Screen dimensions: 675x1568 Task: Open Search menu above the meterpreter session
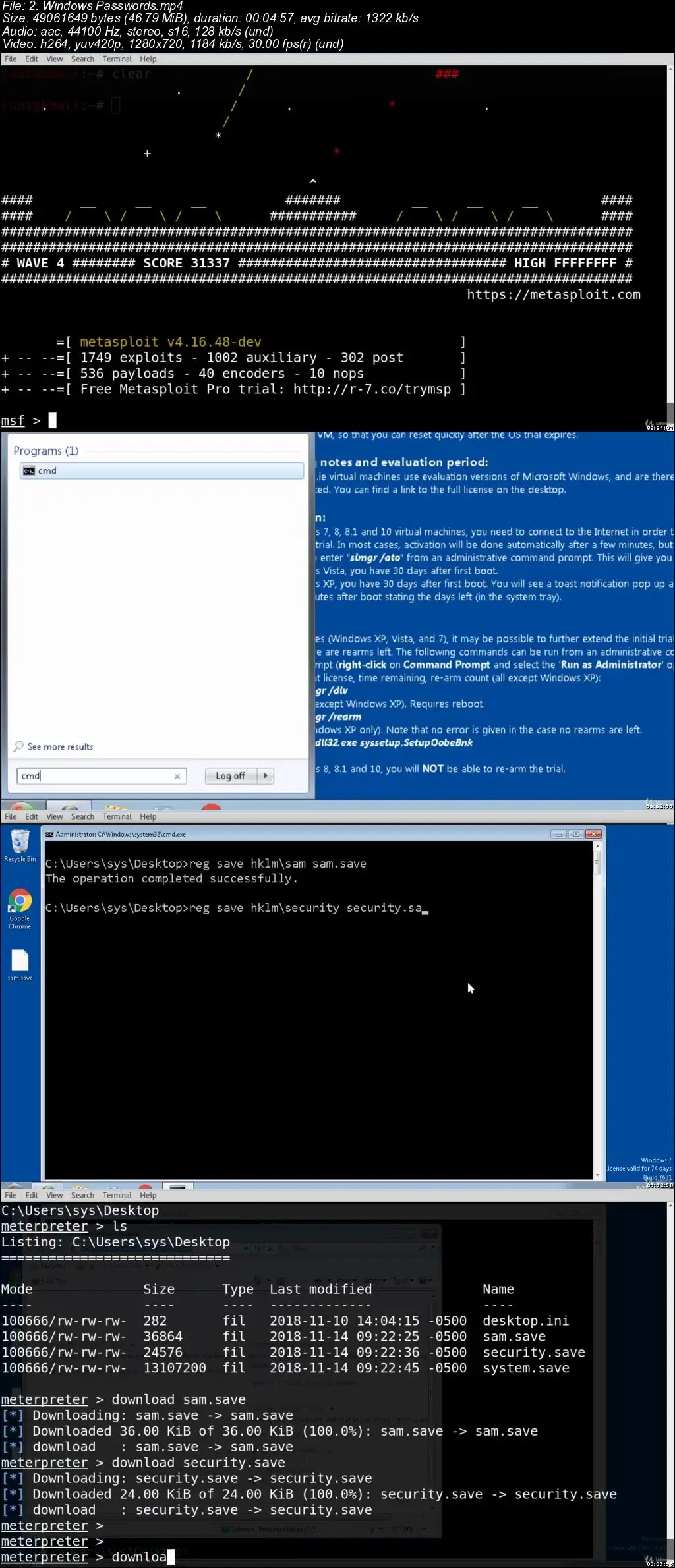pos(82,1195)
